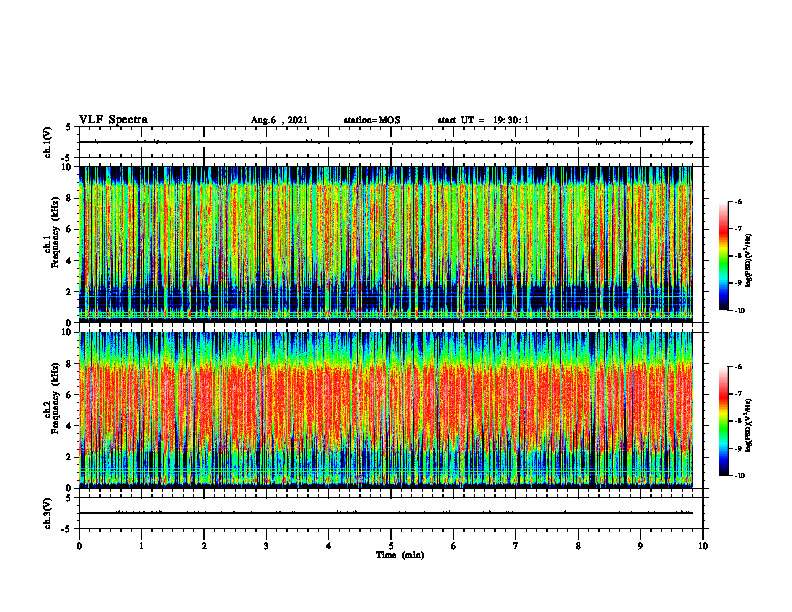Click time axis tick label '7'
792x612 pixels.
pyautogui.click(x=516, y=546)
